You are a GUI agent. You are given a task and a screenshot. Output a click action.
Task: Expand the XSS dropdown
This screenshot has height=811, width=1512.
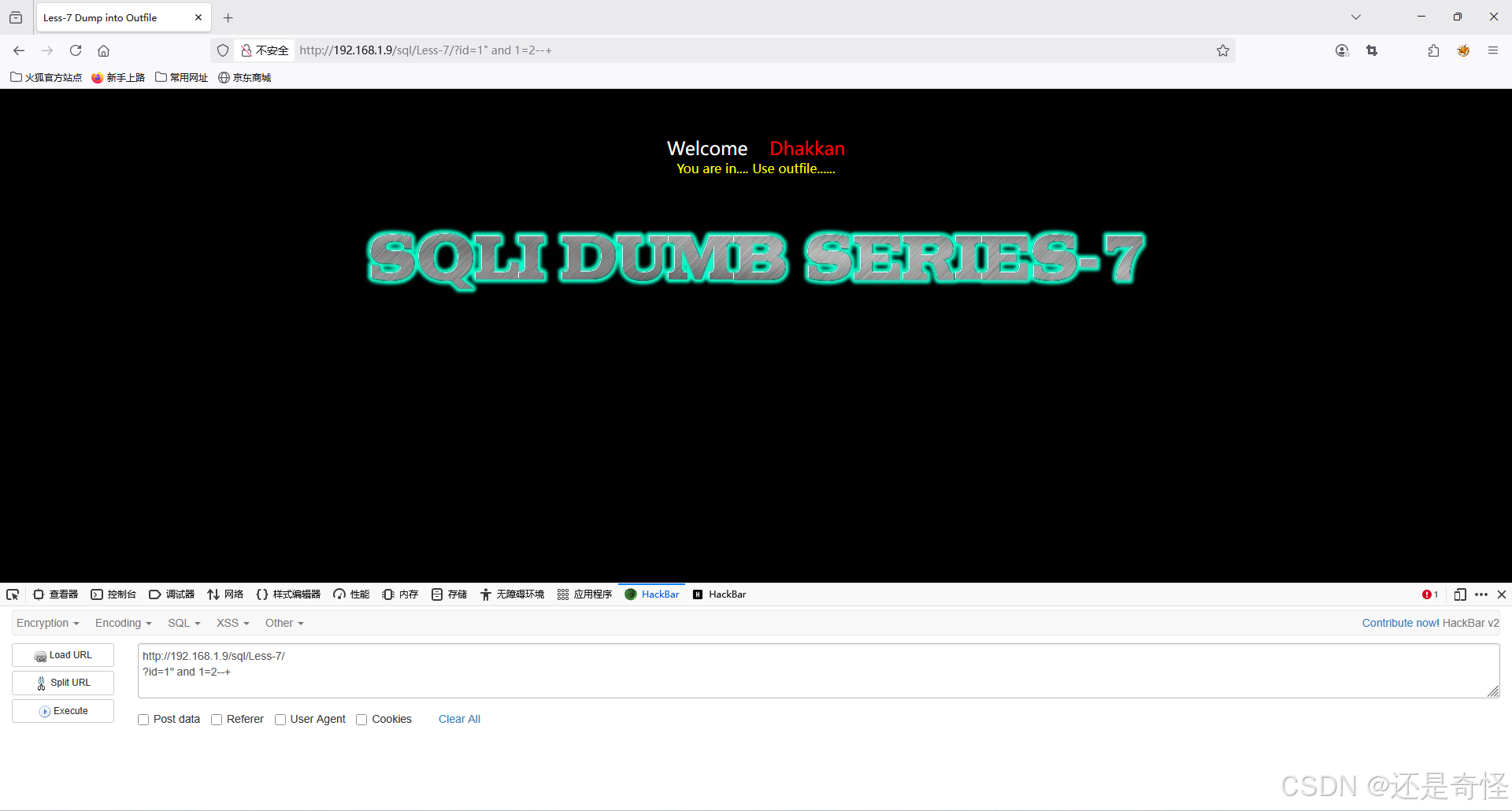pyautogui.click(x=233, y=623)
